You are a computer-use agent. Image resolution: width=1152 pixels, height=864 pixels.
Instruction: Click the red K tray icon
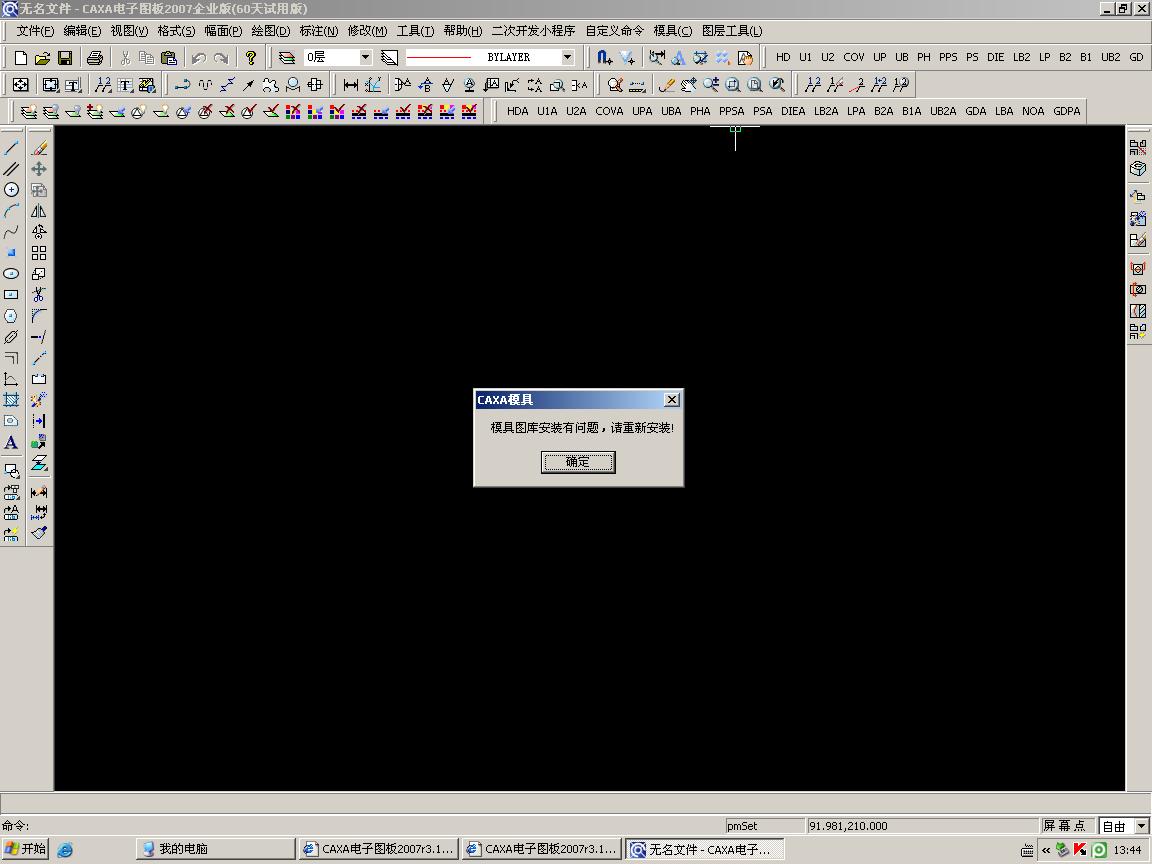pyautogui.click(x=1080, y=850)
